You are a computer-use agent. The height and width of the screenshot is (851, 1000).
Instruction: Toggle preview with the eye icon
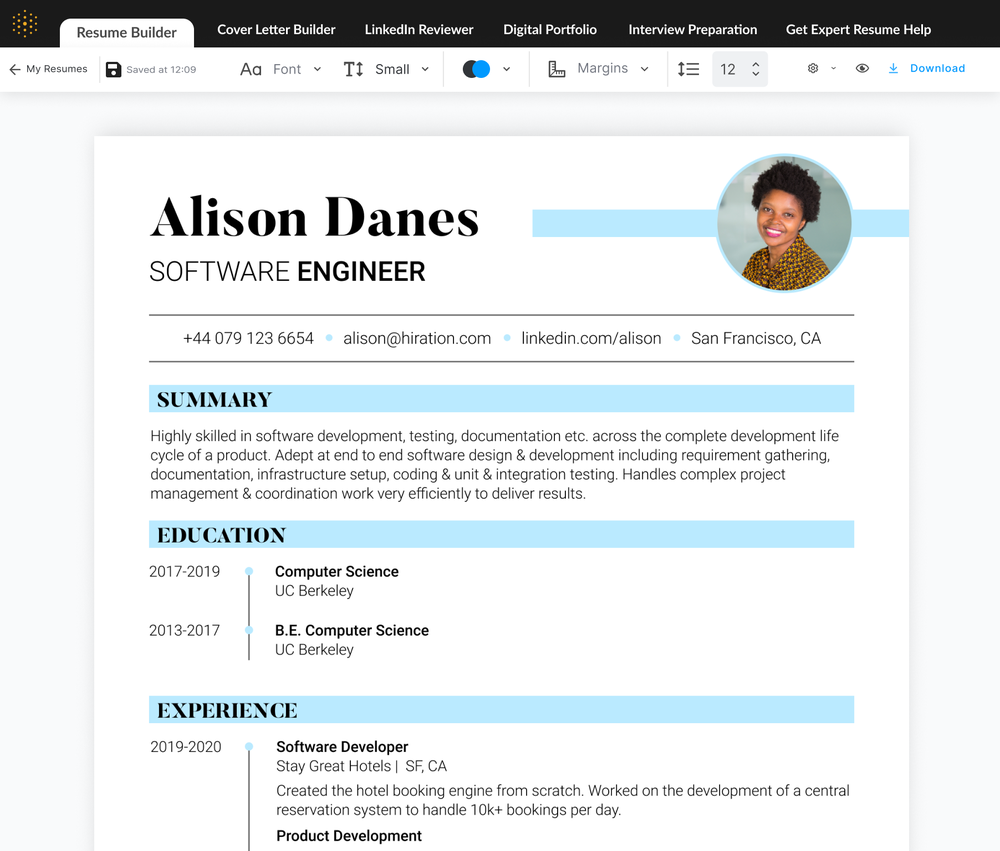pos(862,68)
